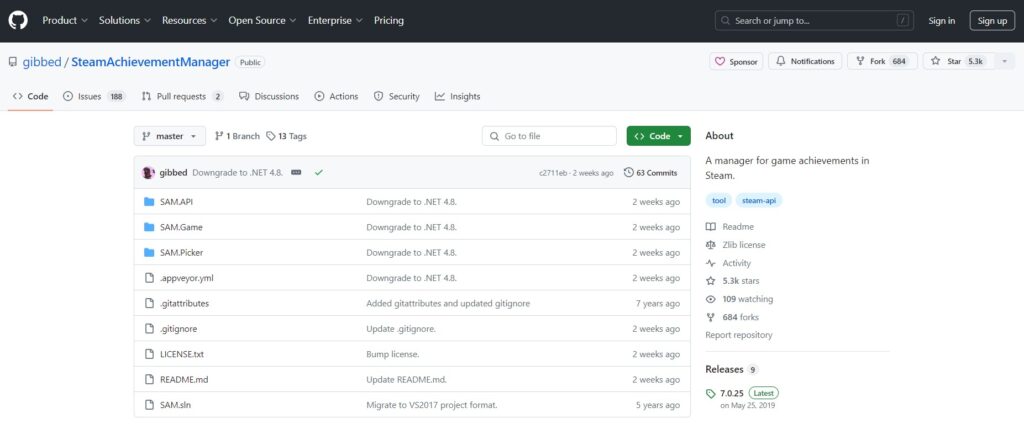Sponsor this project via heart button
Image resolution: width=1024 pixels, height=424 pixels.
736,61
